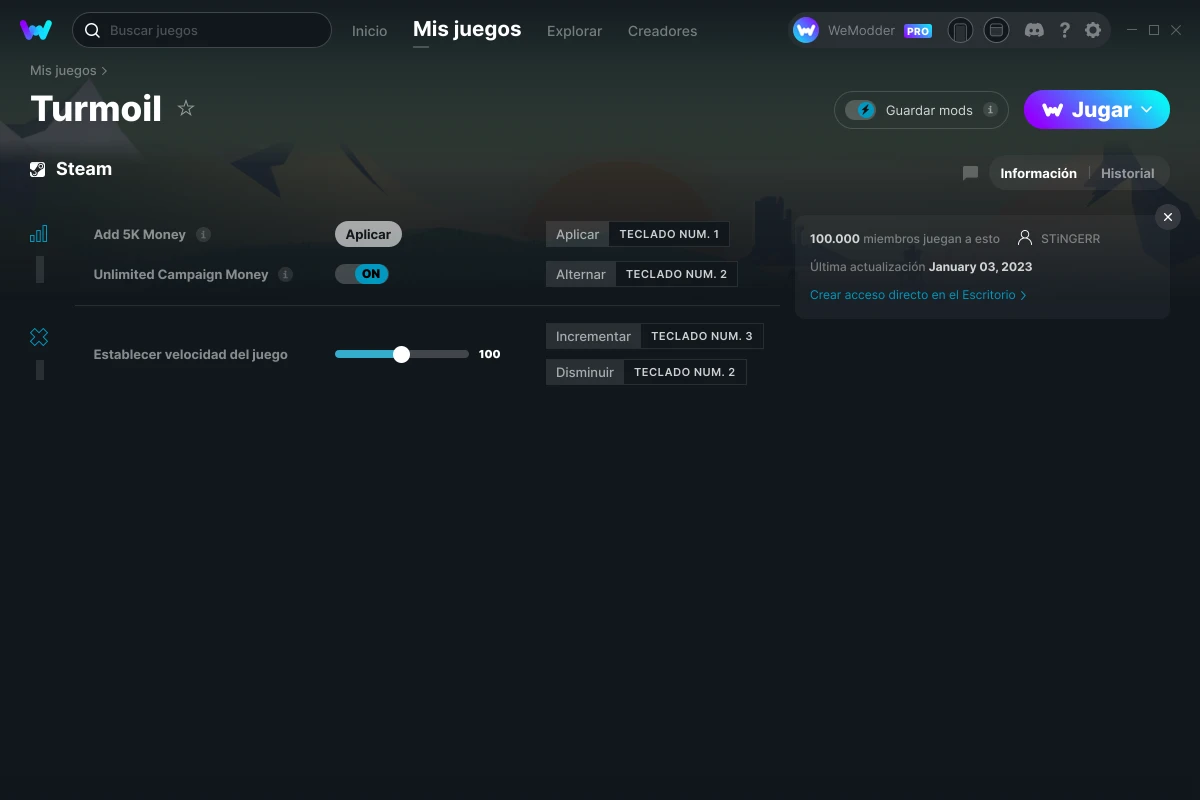Image resolution: width=1200 pixels, height=800 pixels.
Task: Close the information panel
Action: 1168,217
